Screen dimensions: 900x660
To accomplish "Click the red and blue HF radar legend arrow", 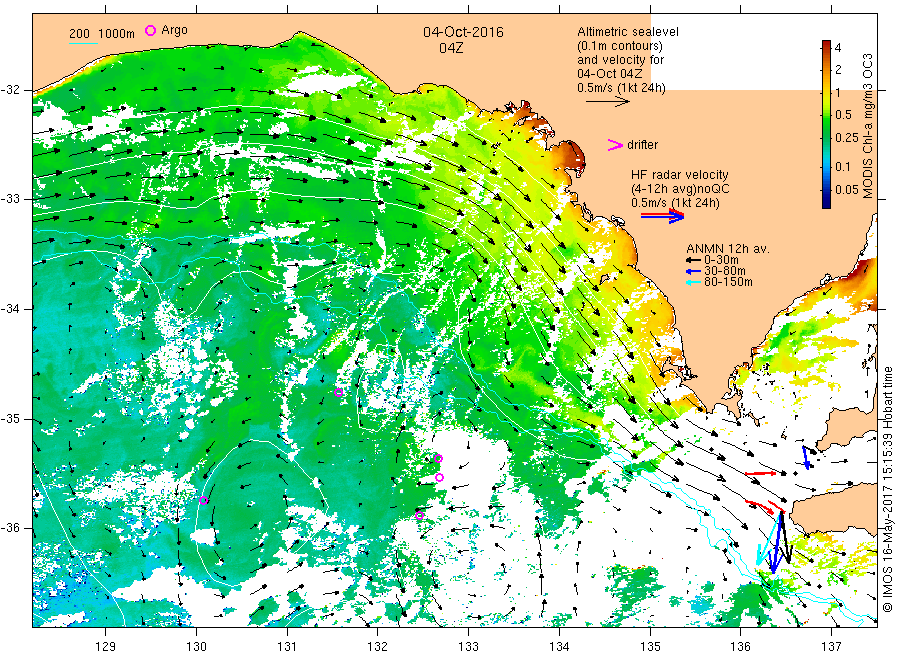I will [662, 216].
